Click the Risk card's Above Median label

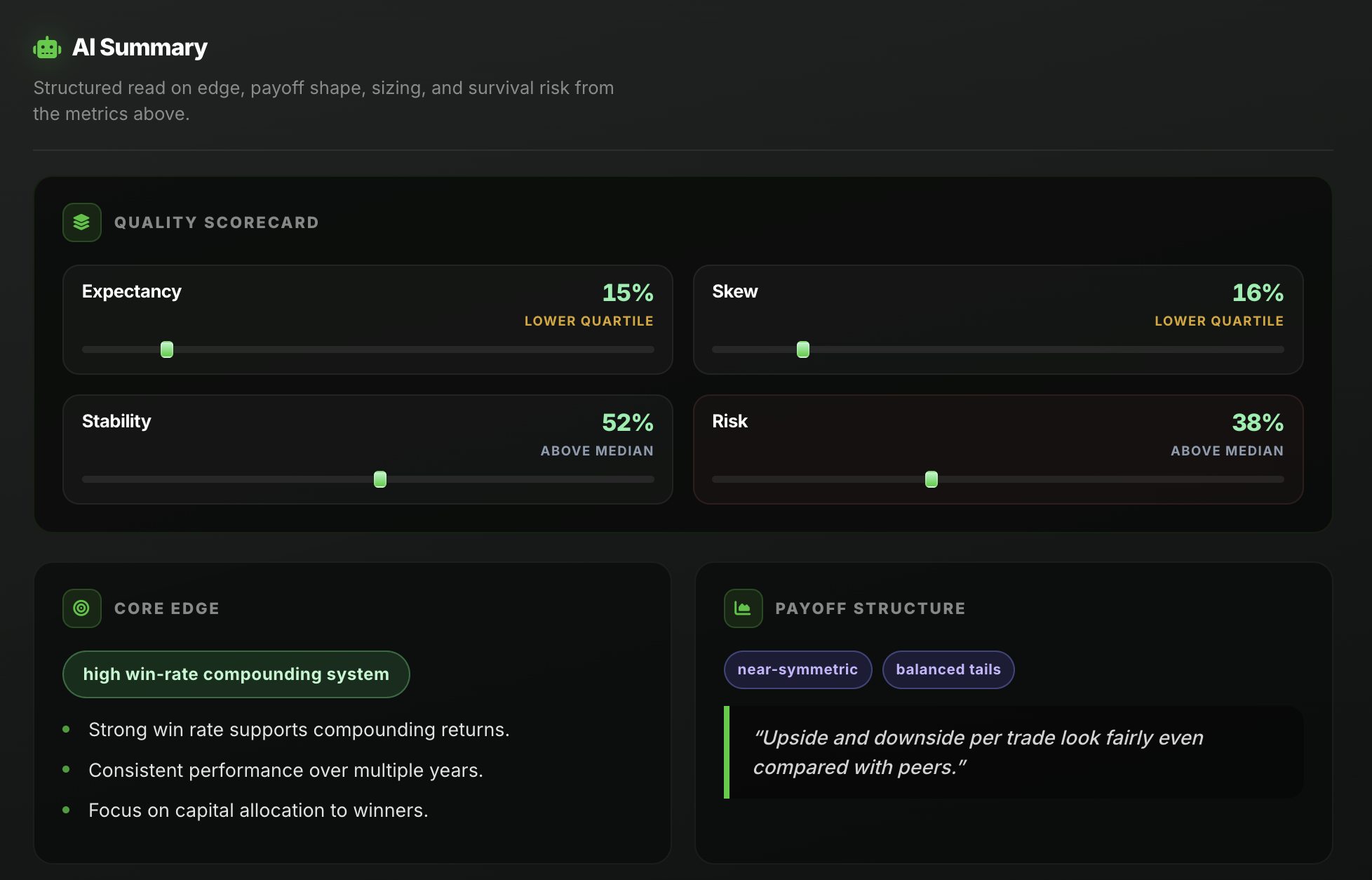point(1227,451)
